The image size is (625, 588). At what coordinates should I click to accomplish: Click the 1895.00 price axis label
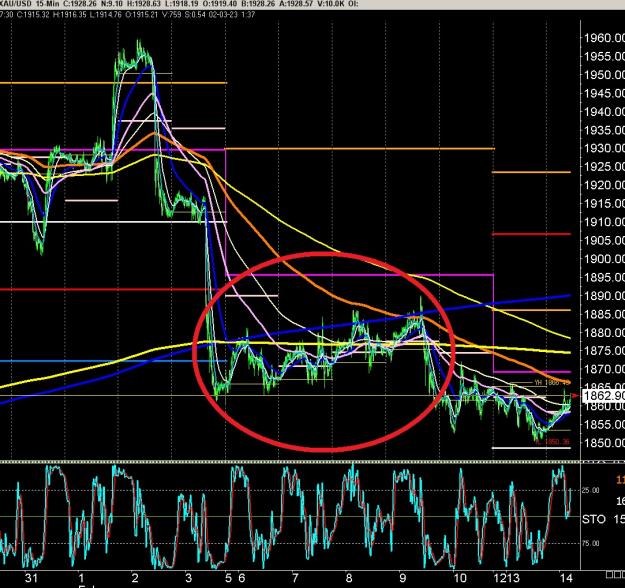coord(604,277)
